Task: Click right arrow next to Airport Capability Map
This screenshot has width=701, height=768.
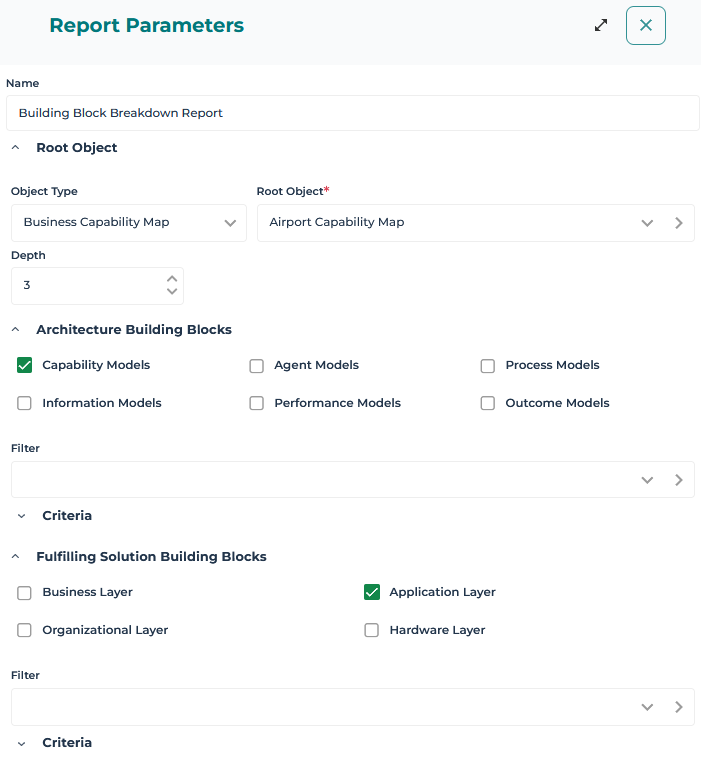Action: [x=679, y=223]
